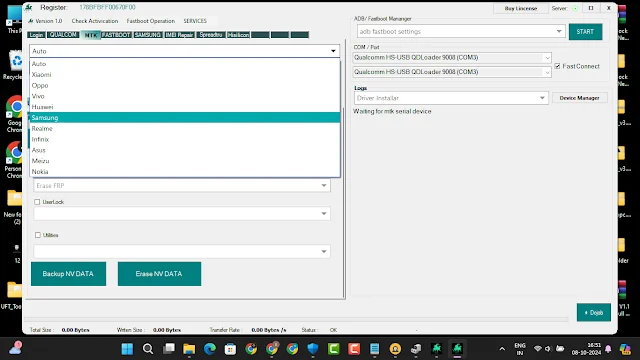Screen dimensions: 640x360
Task: Choose Huawei from brand list
Action: click(184, 107)
